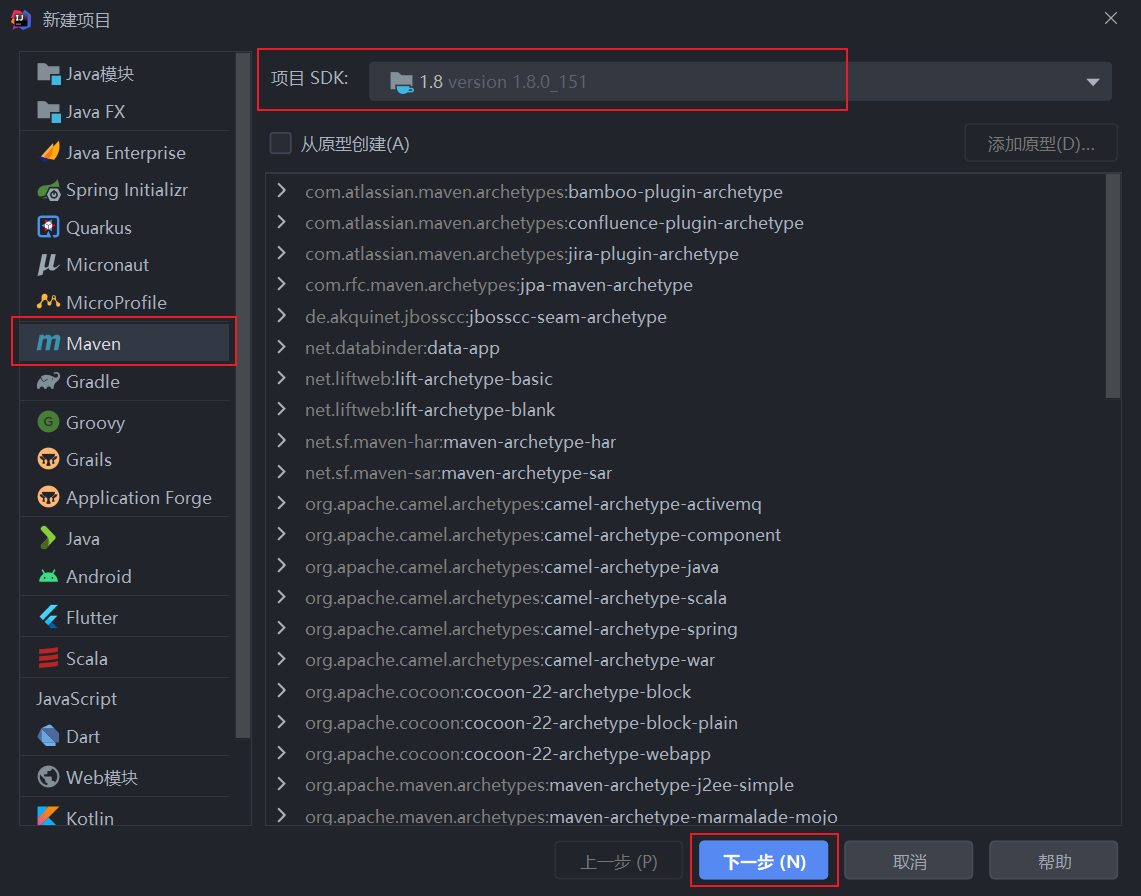Expand the cocoon-22-archetype-webapp entry
1141x896 pixels.
[282, 753]
